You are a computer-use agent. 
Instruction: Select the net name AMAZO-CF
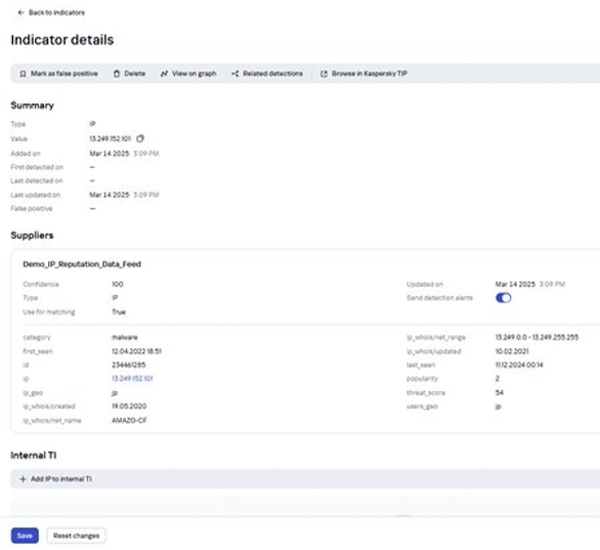129,420
